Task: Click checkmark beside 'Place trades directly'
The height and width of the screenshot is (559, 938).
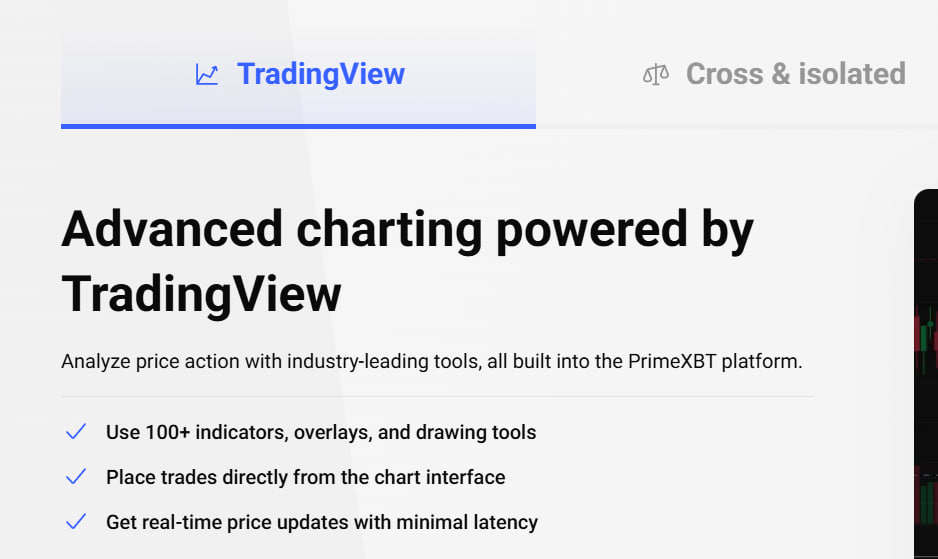Action: tap(76, 477)
